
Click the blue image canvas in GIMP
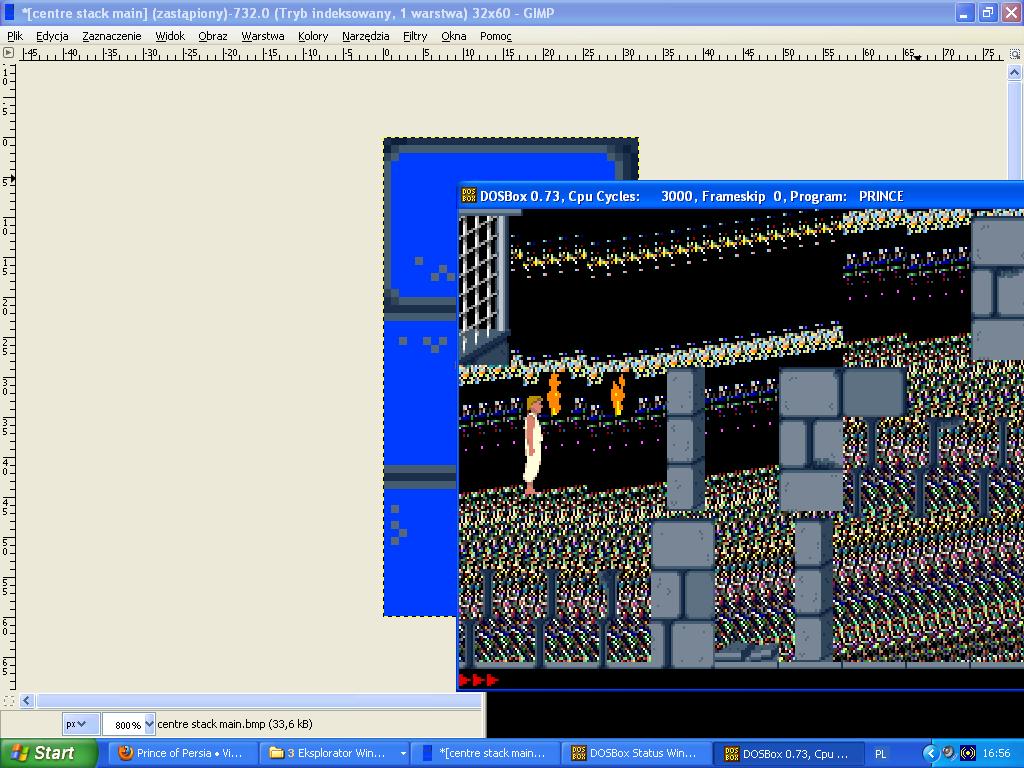point(421,377)
